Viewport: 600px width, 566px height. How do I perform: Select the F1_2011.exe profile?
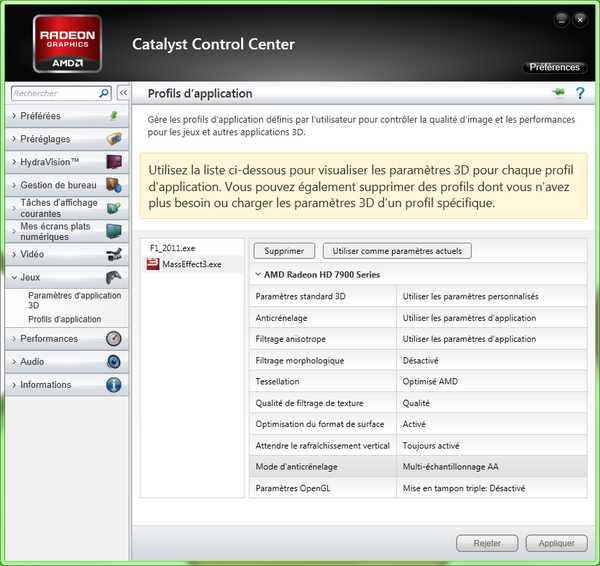pos(172,248)
